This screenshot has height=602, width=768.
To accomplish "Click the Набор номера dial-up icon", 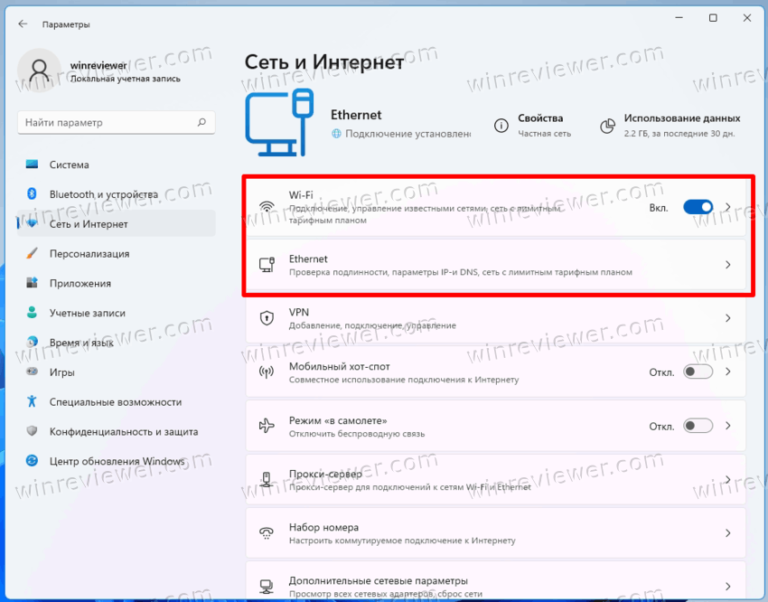I will (x=267, y=533).
